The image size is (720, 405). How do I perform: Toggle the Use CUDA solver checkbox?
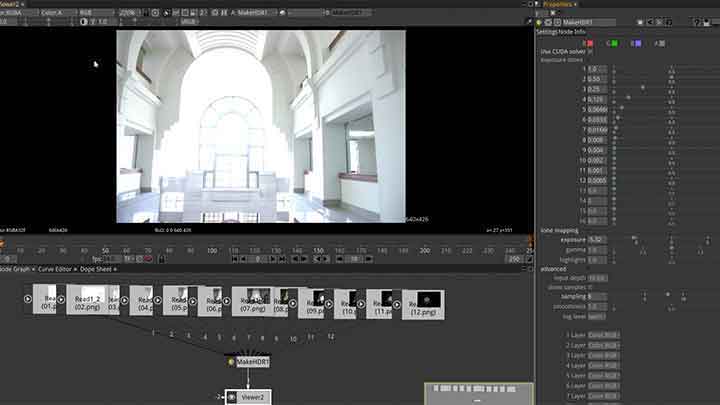(590, 52)
